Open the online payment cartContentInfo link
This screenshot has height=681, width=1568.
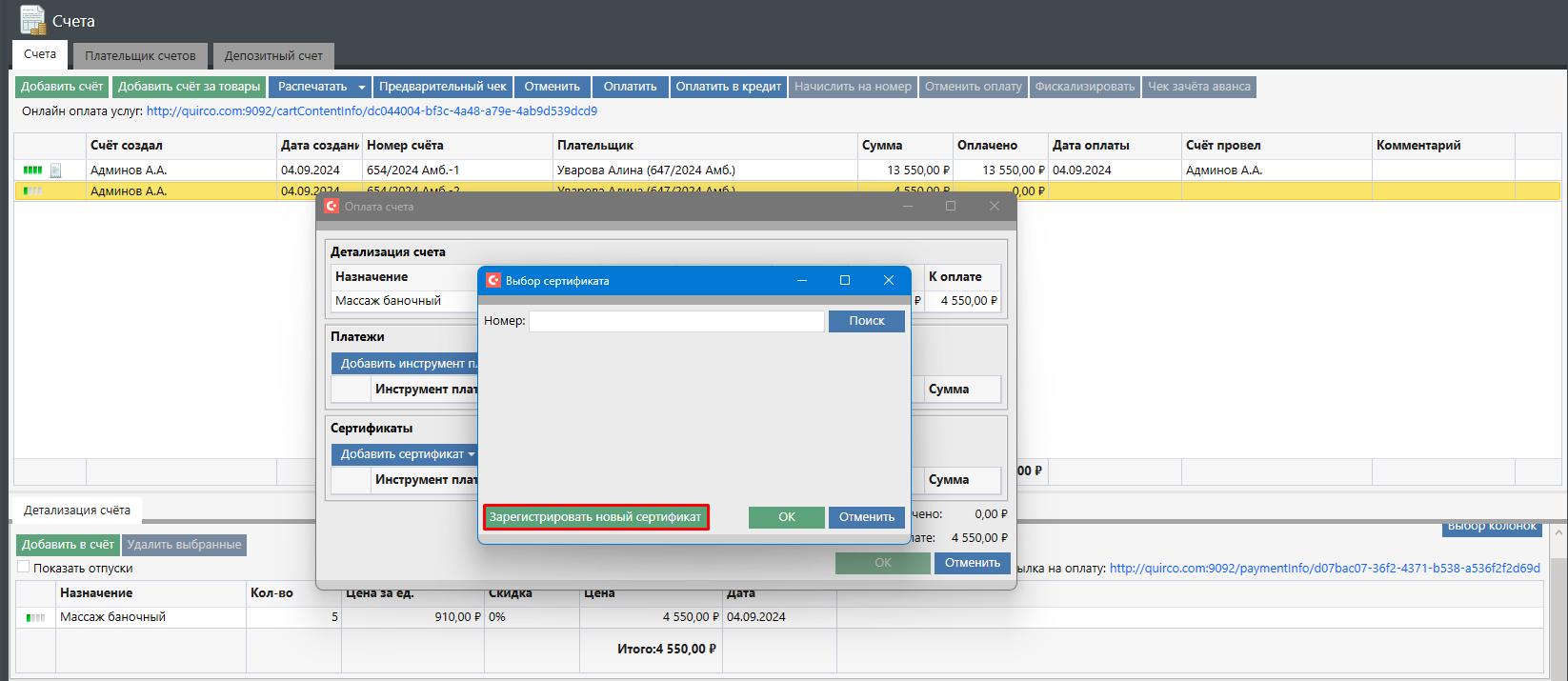[x=372, y=111]
